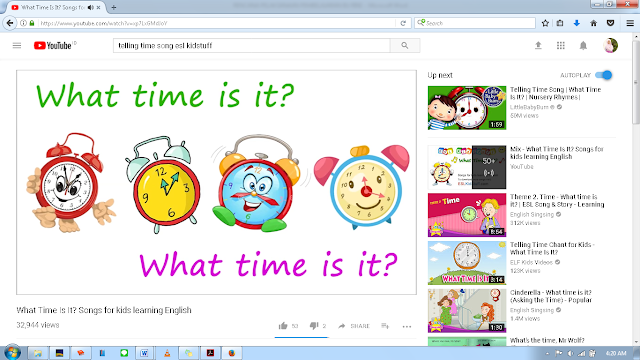View secure connection padlock details

[x=32, y=23]
